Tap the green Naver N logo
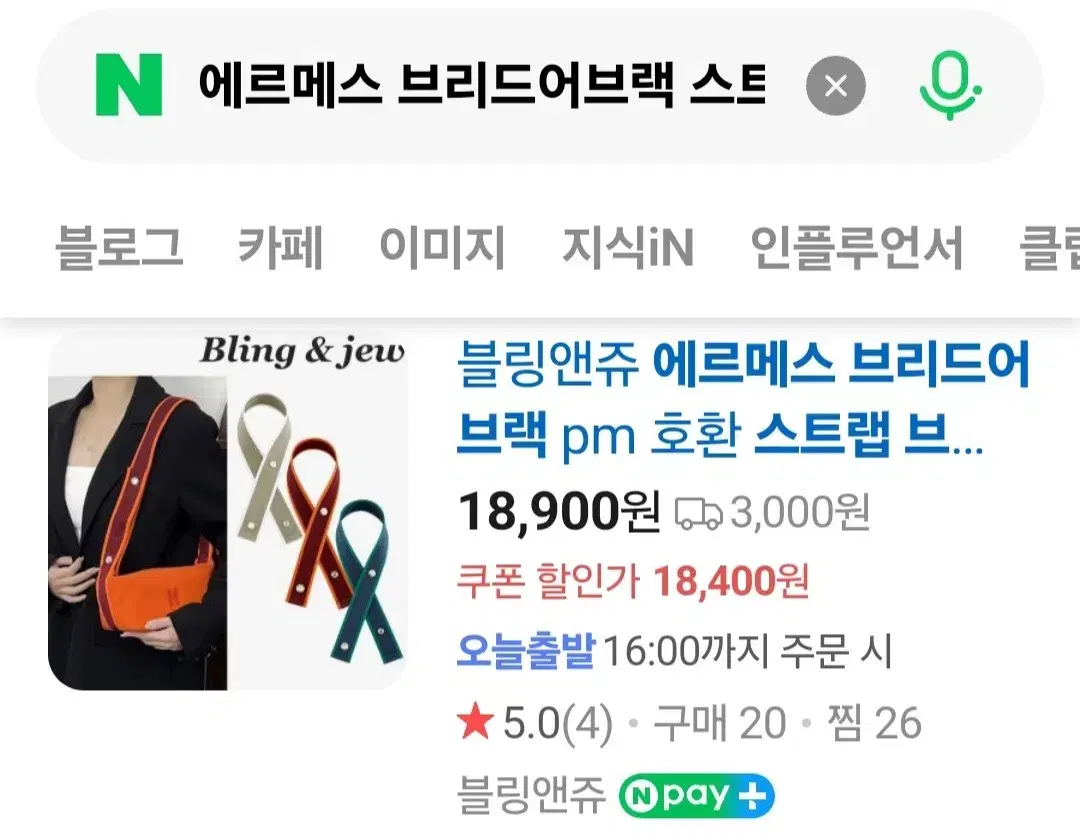 coord(129,85)
